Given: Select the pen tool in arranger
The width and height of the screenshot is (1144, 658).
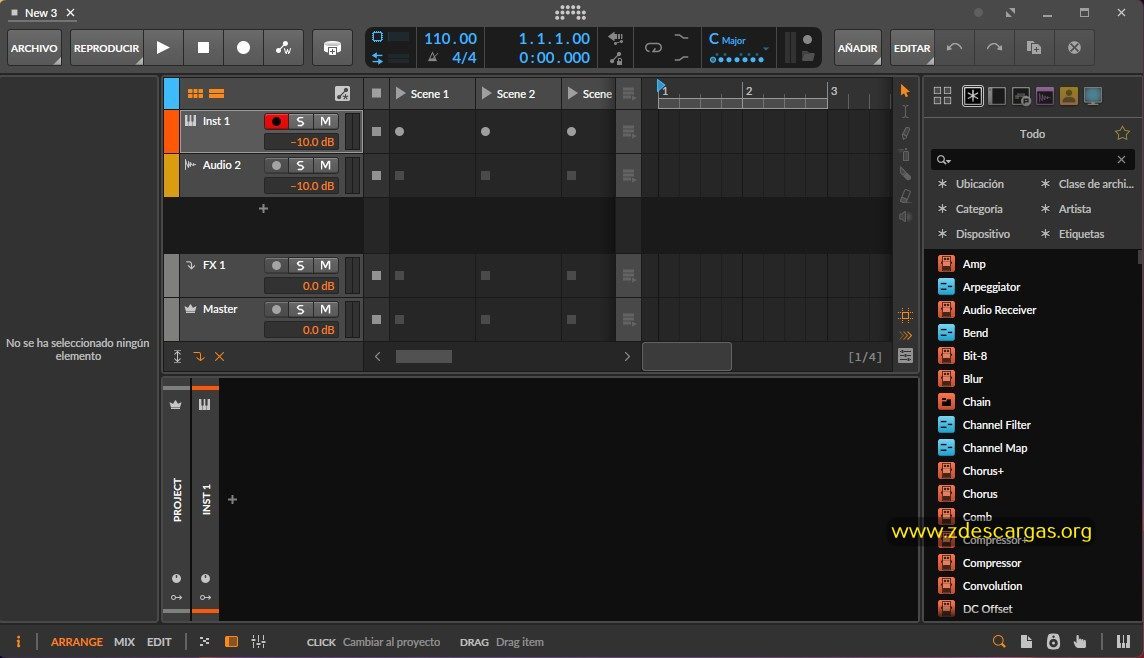Looking at the screenshot, I should tap(905, 133).
